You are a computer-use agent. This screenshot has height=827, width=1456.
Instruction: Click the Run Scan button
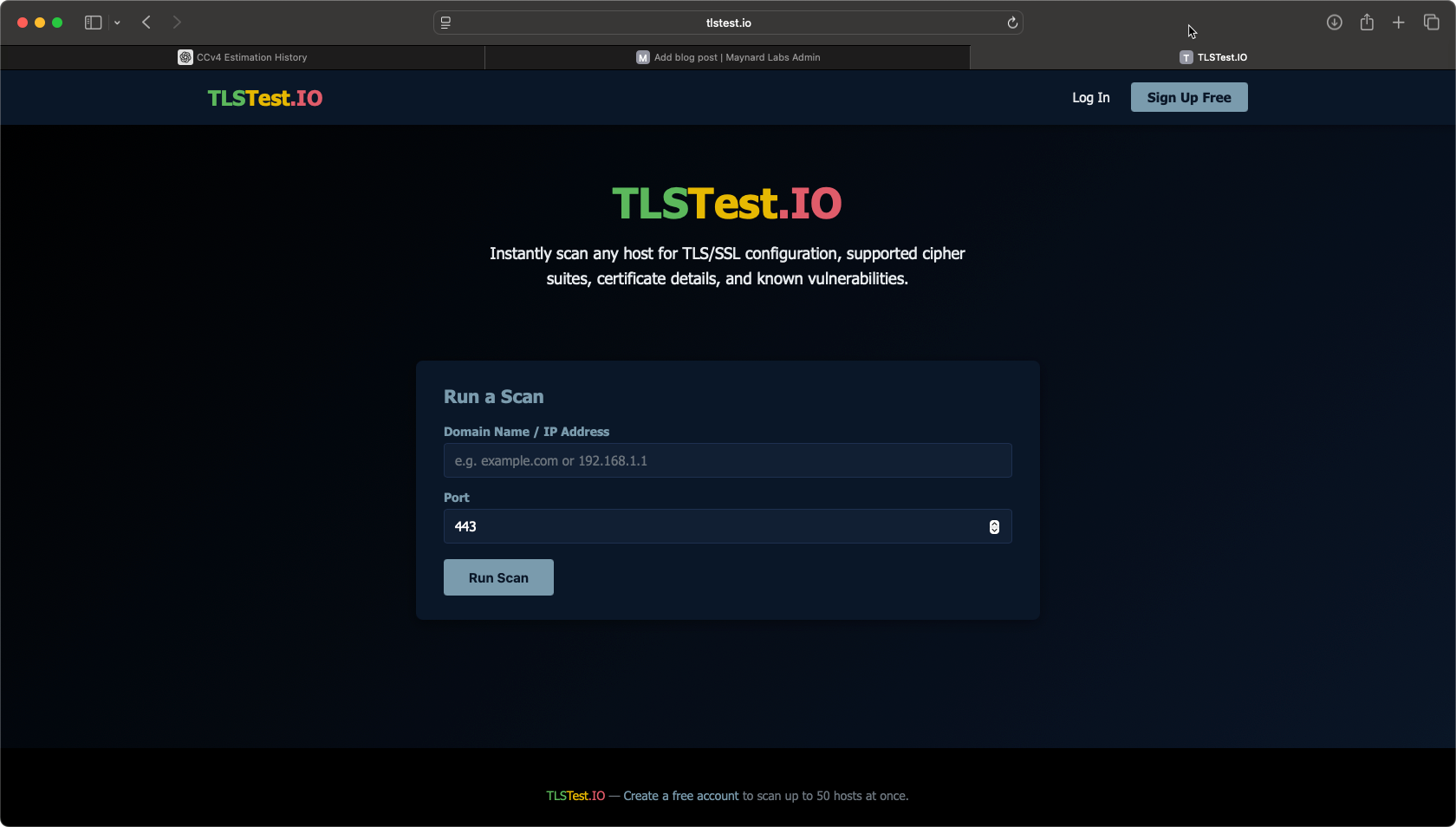(x=498, y=577)
